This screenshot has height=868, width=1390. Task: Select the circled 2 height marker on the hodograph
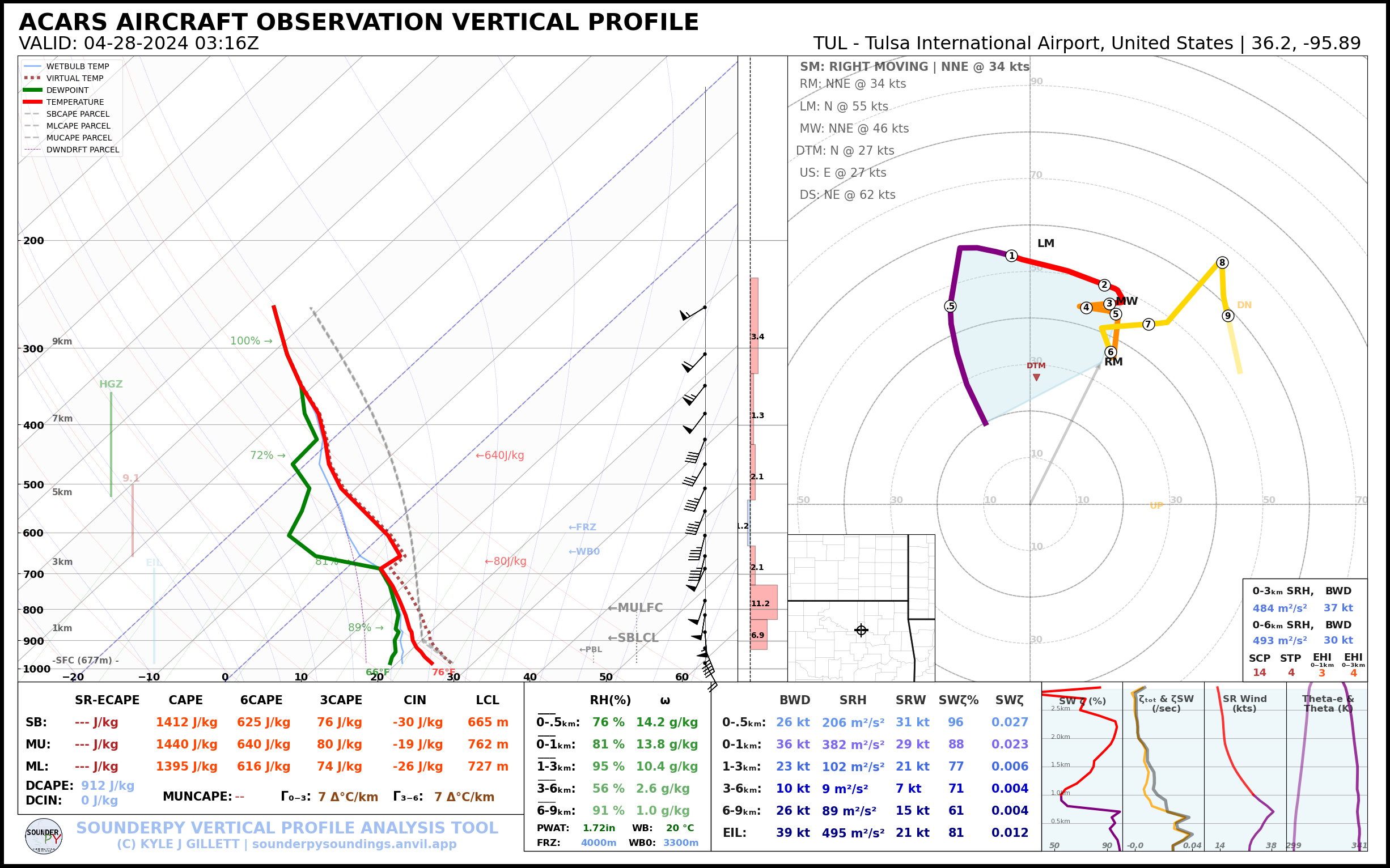[1104, 285]
